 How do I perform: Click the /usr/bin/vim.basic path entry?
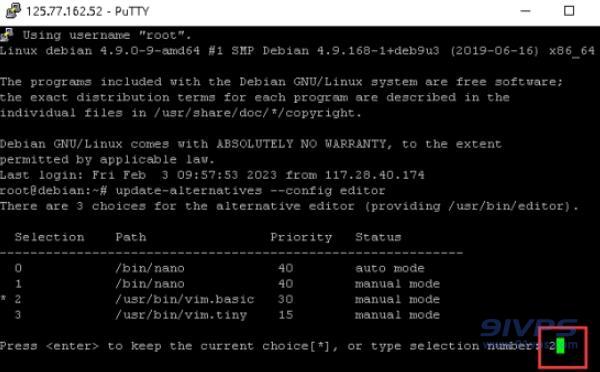184,299
